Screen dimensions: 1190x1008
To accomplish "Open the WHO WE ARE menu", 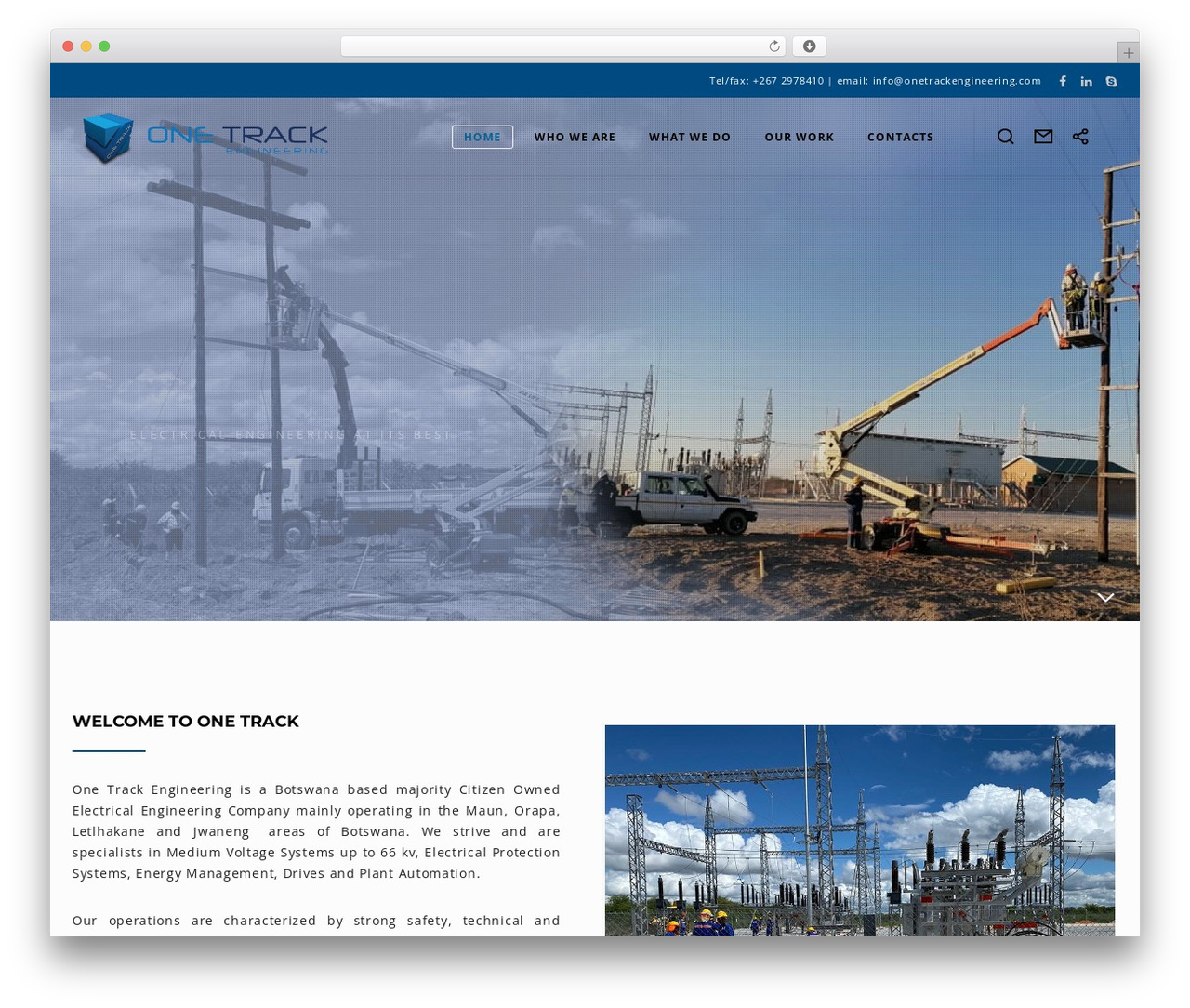I will [x=575, y=137].
